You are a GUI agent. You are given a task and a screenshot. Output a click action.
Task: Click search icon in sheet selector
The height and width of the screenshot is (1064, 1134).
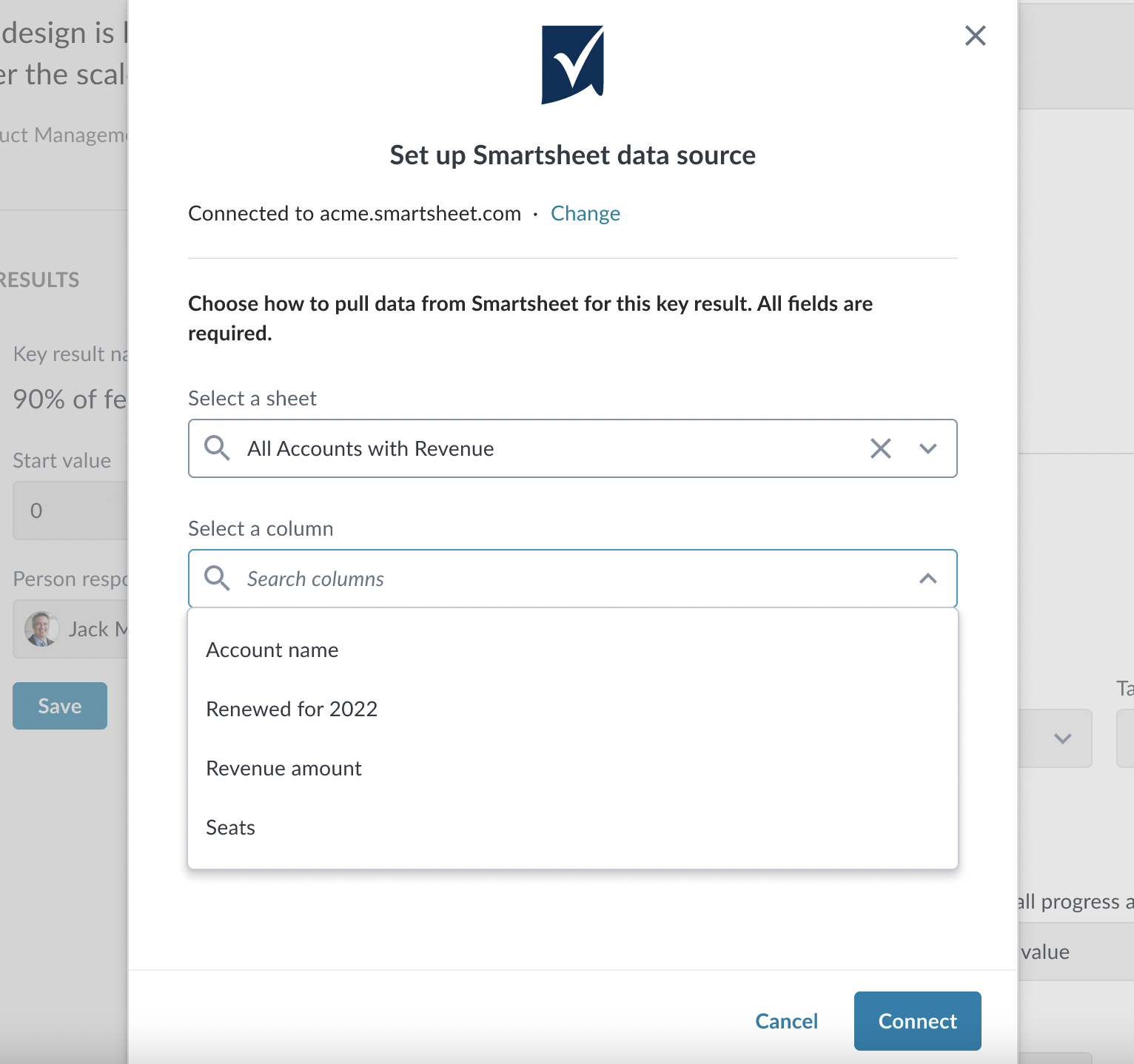click(217, 448)
